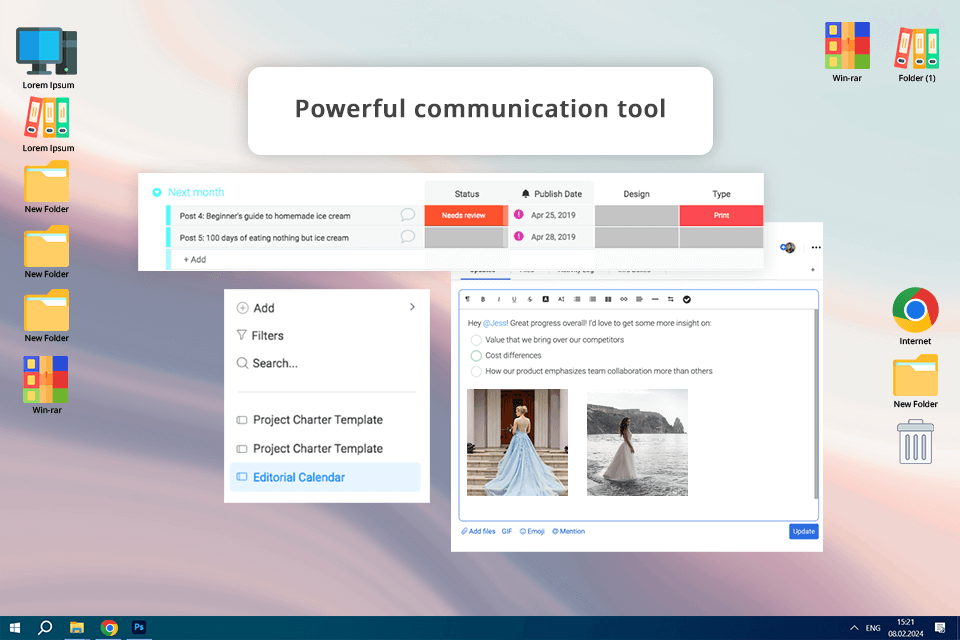Open the Internet Chrome desktop icon

click(915, 315)
